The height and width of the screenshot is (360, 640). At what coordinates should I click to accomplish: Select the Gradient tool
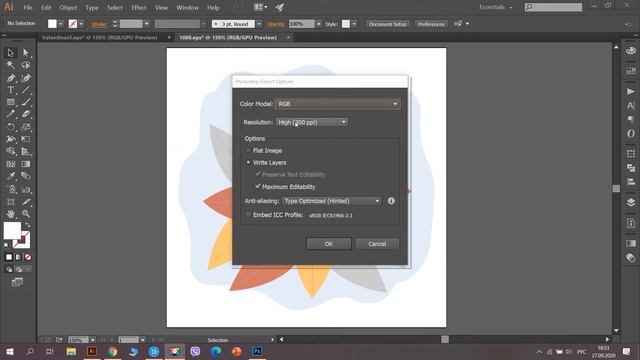pos(26,164)
